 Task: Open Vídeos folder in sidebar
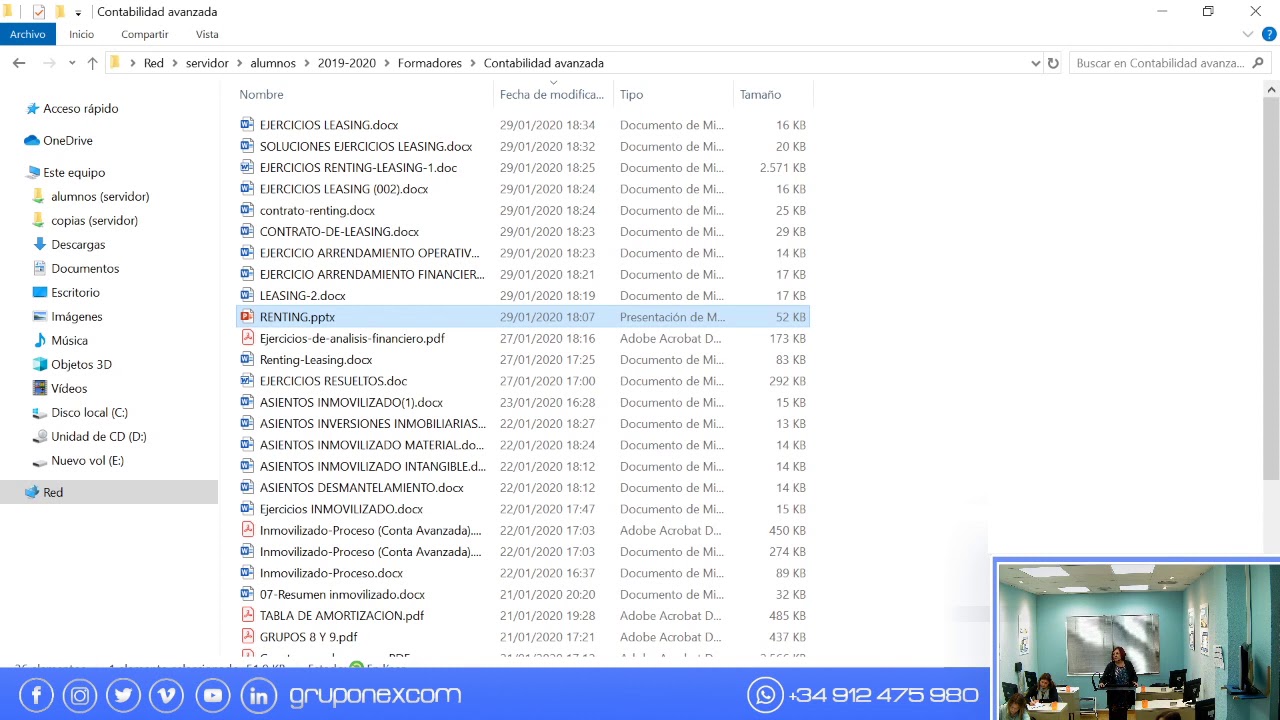point(69,388)
